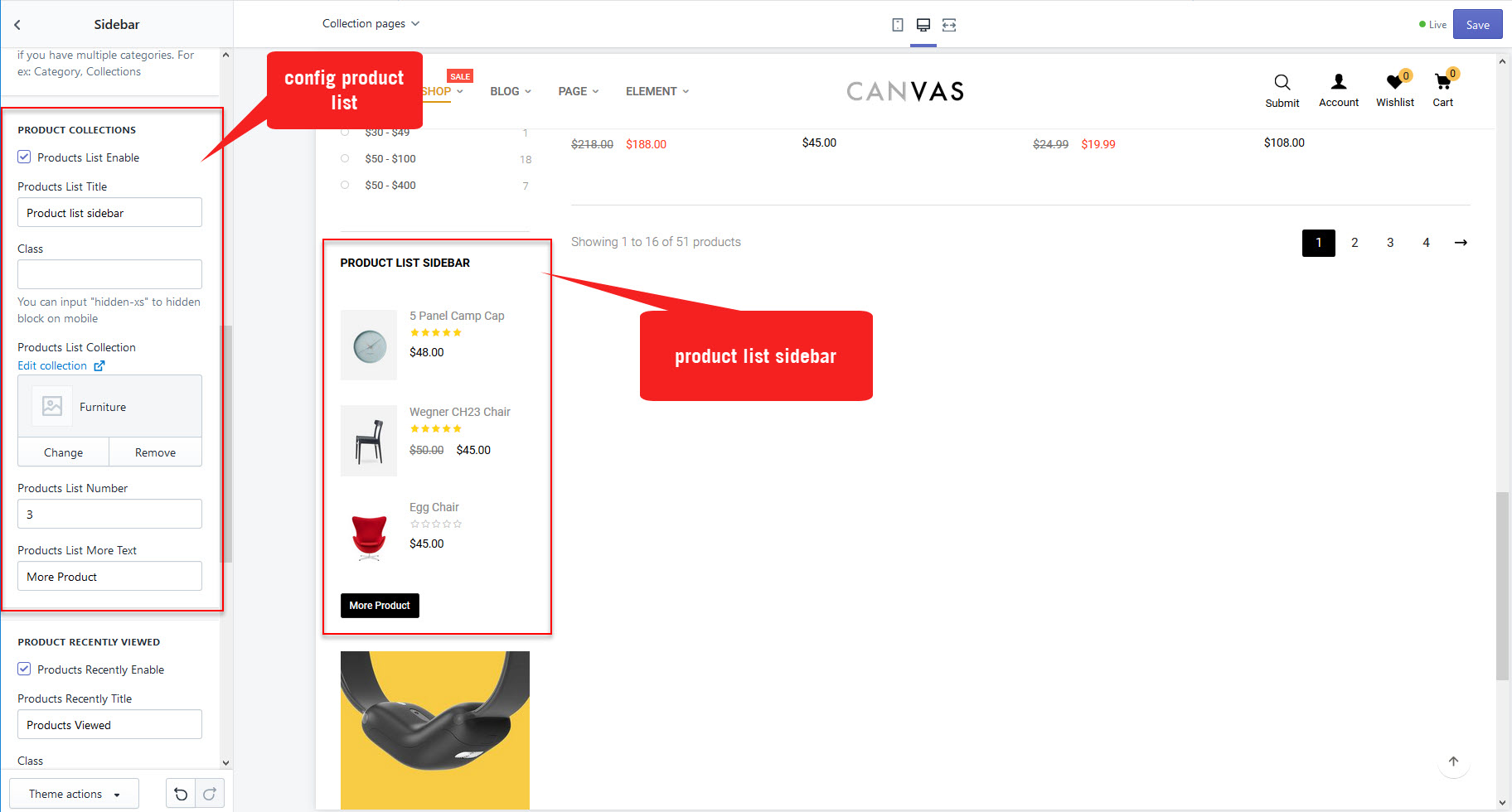Go to pagination page 4

click(x=1426, y=243)
